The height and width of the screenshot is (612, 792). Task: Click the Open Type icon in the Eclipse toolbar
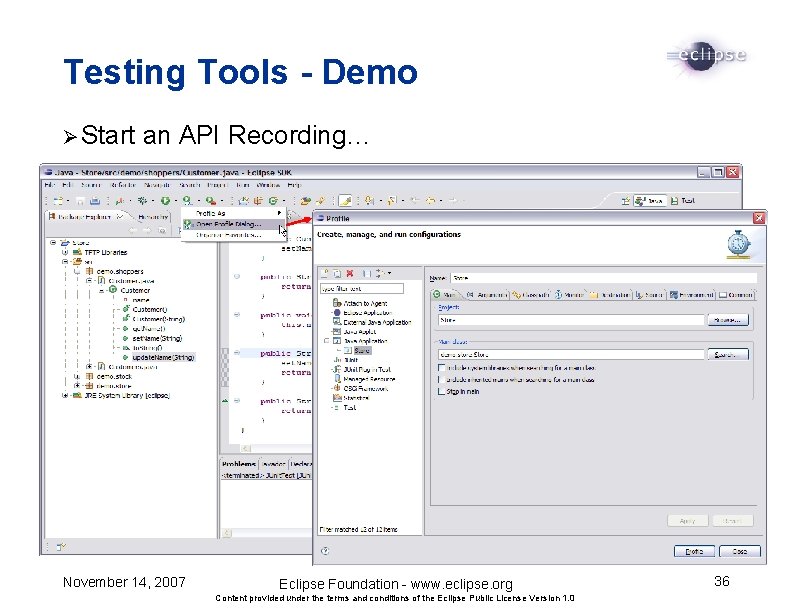[305, 200]
